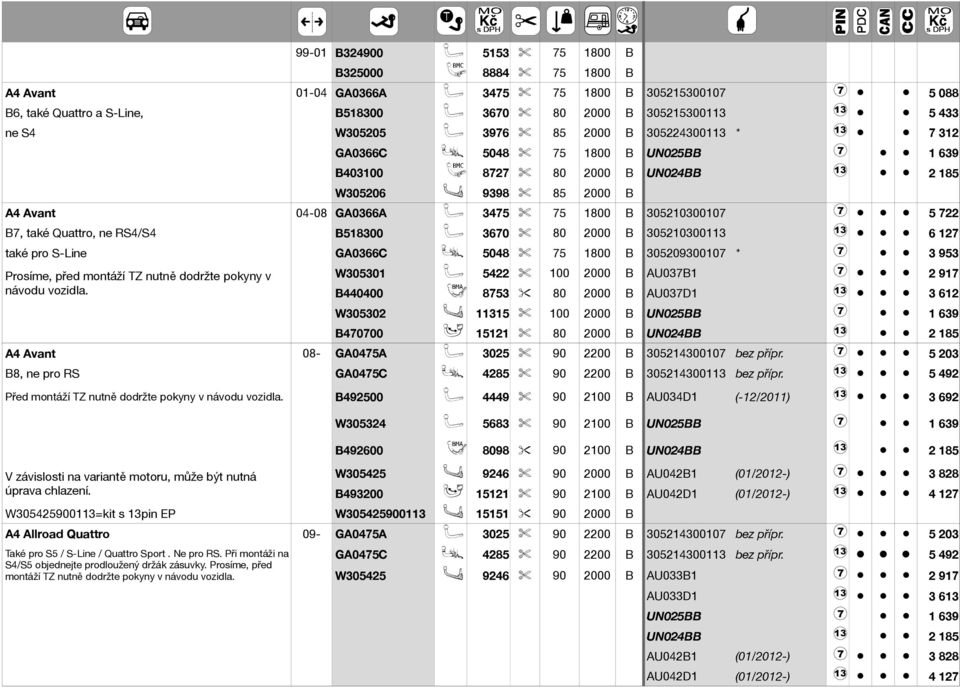Click the year range 04-08

pos(311,213)
